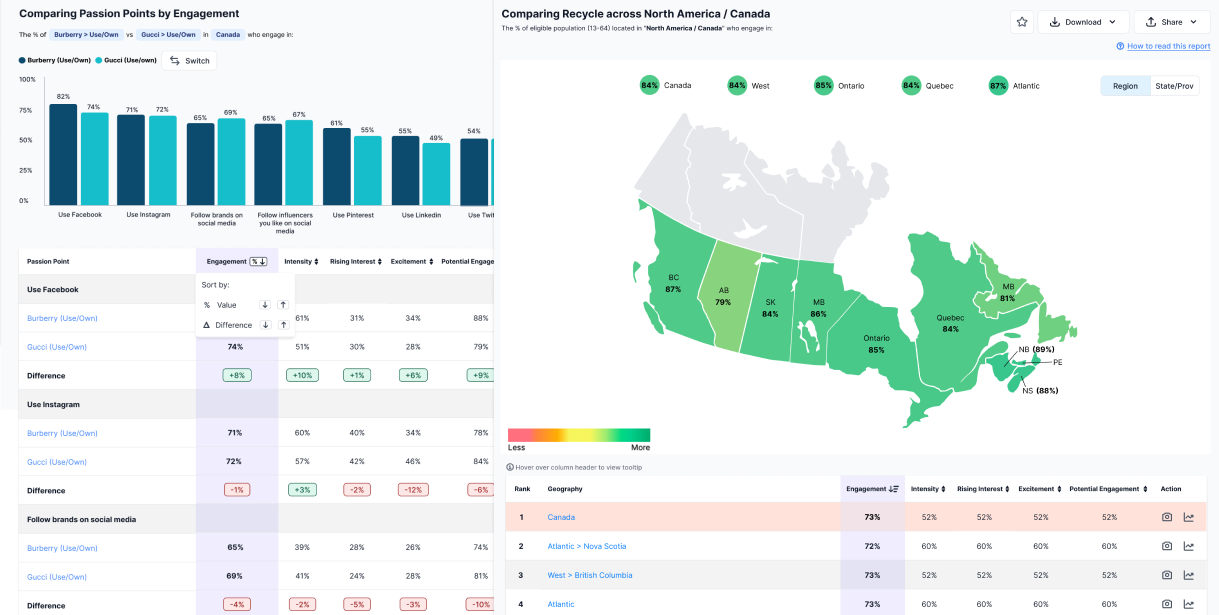The image size is (1219, 615).
Task: Click trend chart icon for Atlantic > Nova Scotia
Action: [1189, 546]
